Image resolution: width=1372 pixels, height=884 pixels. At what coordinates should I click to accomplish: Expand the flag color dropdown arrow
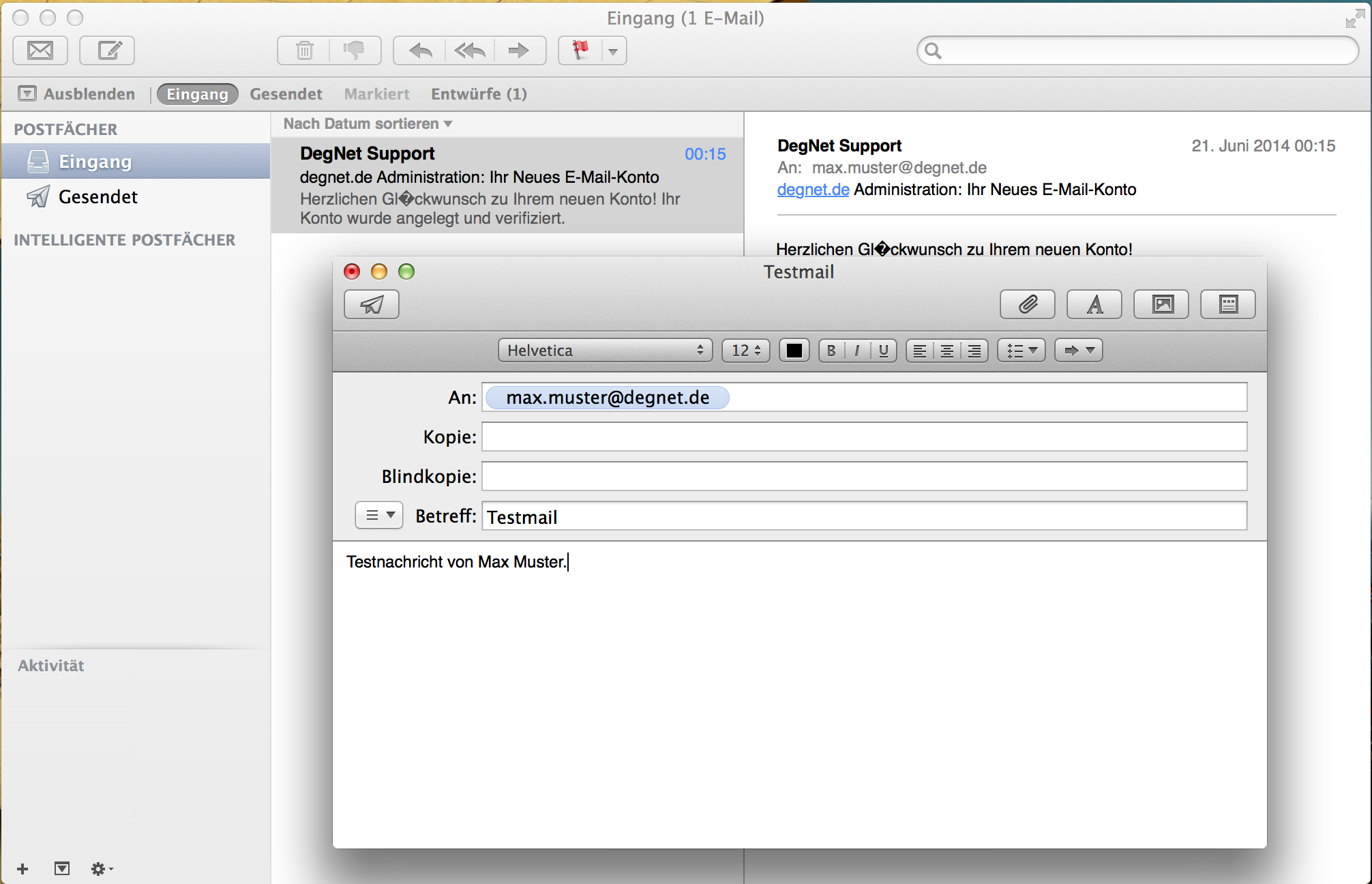point(613,51)
